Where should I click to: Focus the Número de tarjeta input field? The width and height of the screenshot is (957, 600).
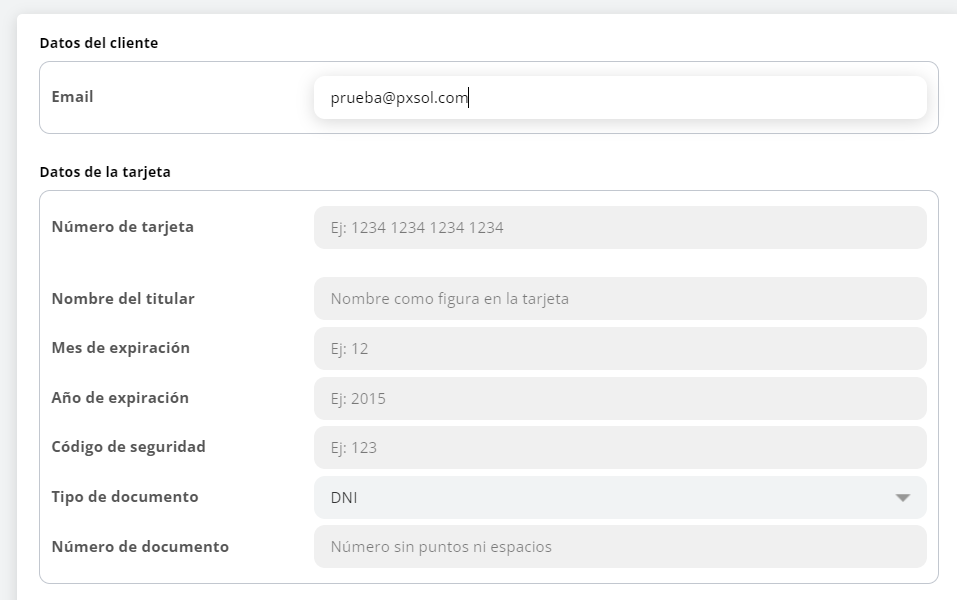(619, 228)
